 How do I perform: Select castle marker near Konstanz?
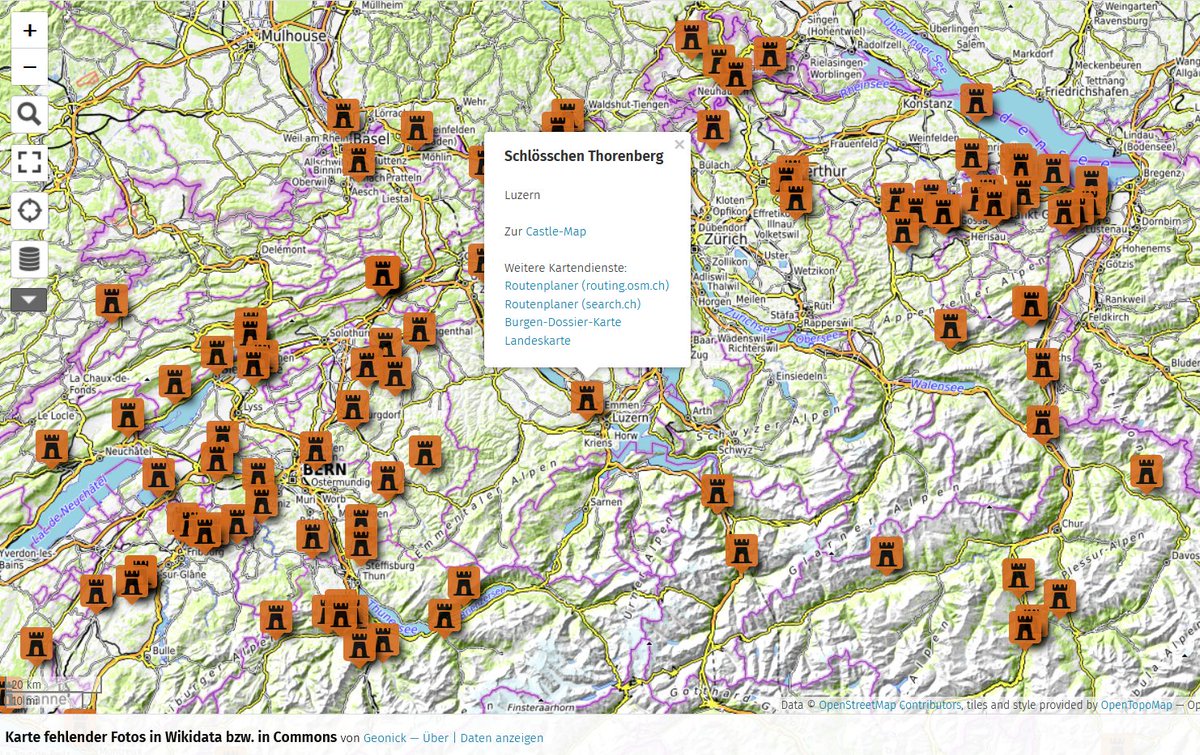pos(976,101)
